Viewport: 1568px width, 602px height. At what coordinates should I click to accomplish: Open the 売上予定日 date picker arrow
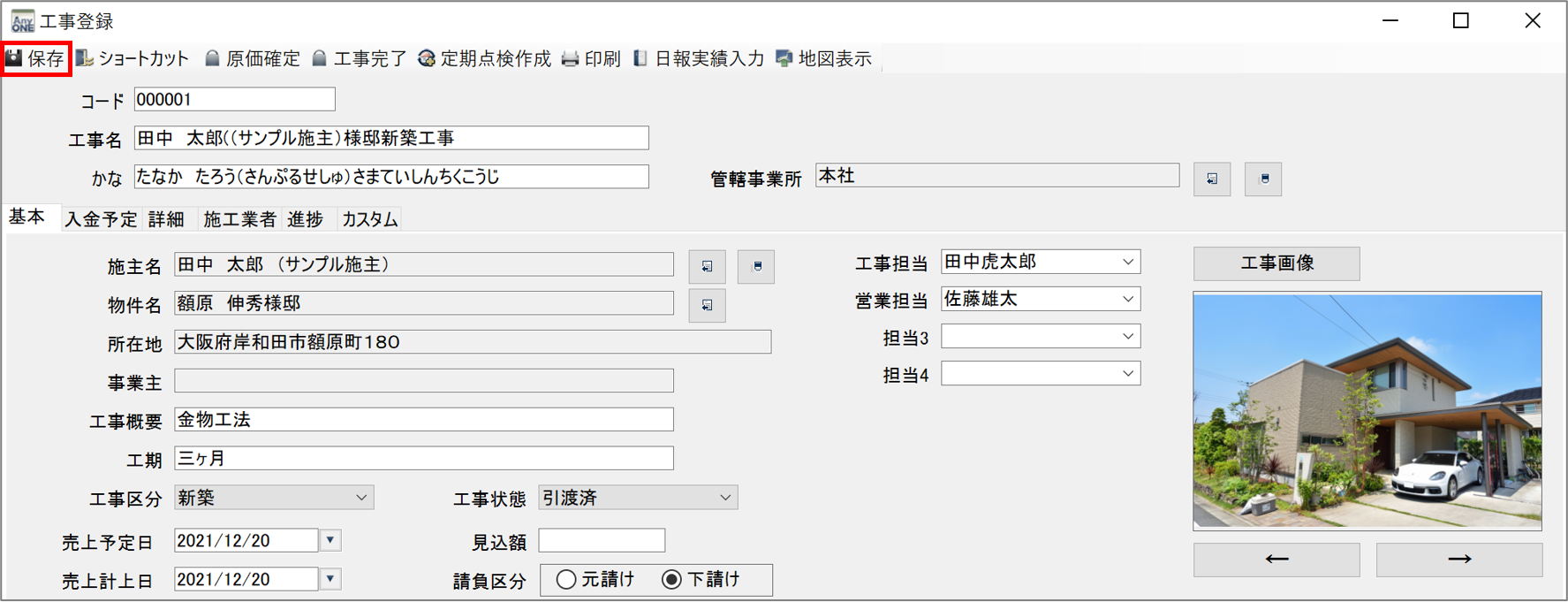tap(330, 540)
